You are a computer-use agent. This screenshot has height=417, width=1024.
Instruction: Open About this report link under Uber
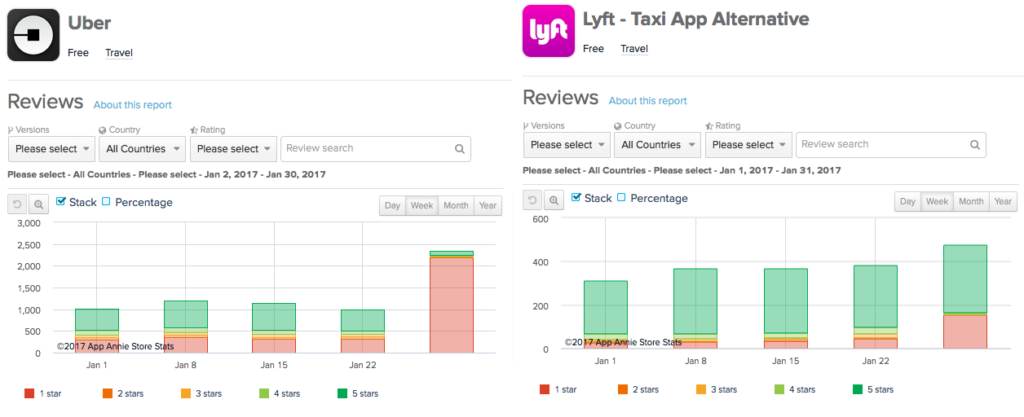[133, 104]
